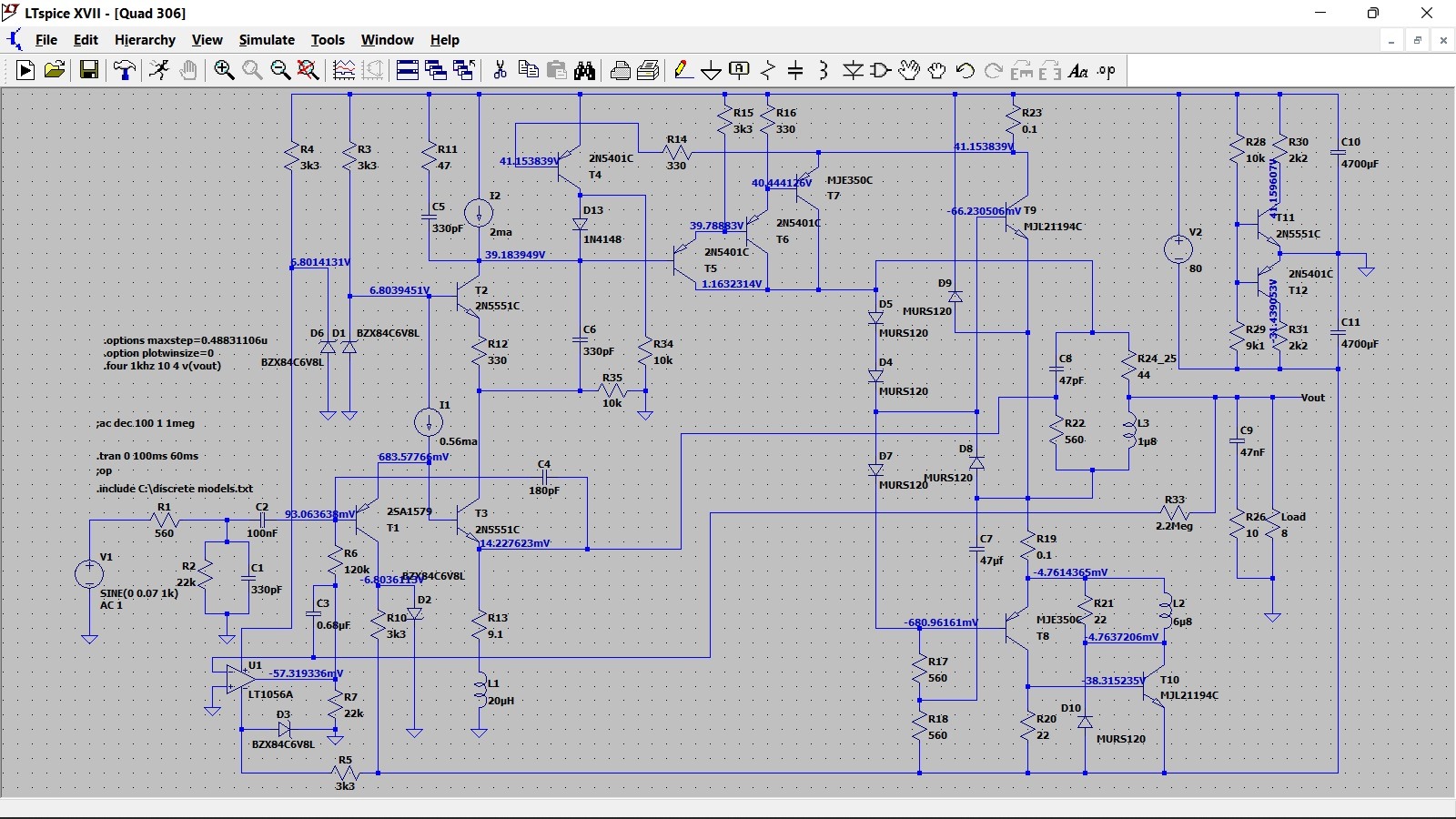This screenshot has height=819, width=1456.
Task: Click the .four 1khz directive text
Action: click(162, 366)
